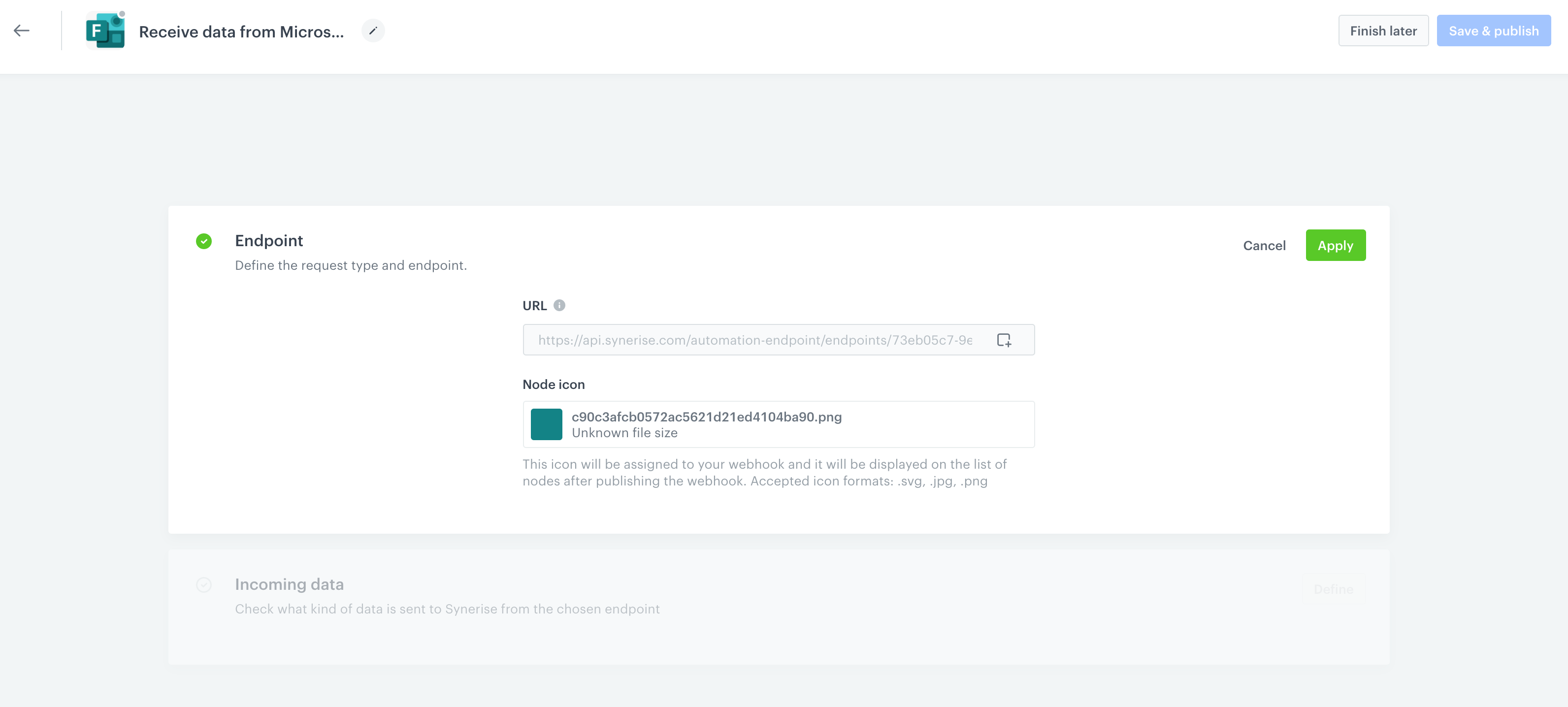The height and width of the screenshot is (707, 1568).
Task: Apply the Endpoint settings
Action: [x=1335, y=246]
